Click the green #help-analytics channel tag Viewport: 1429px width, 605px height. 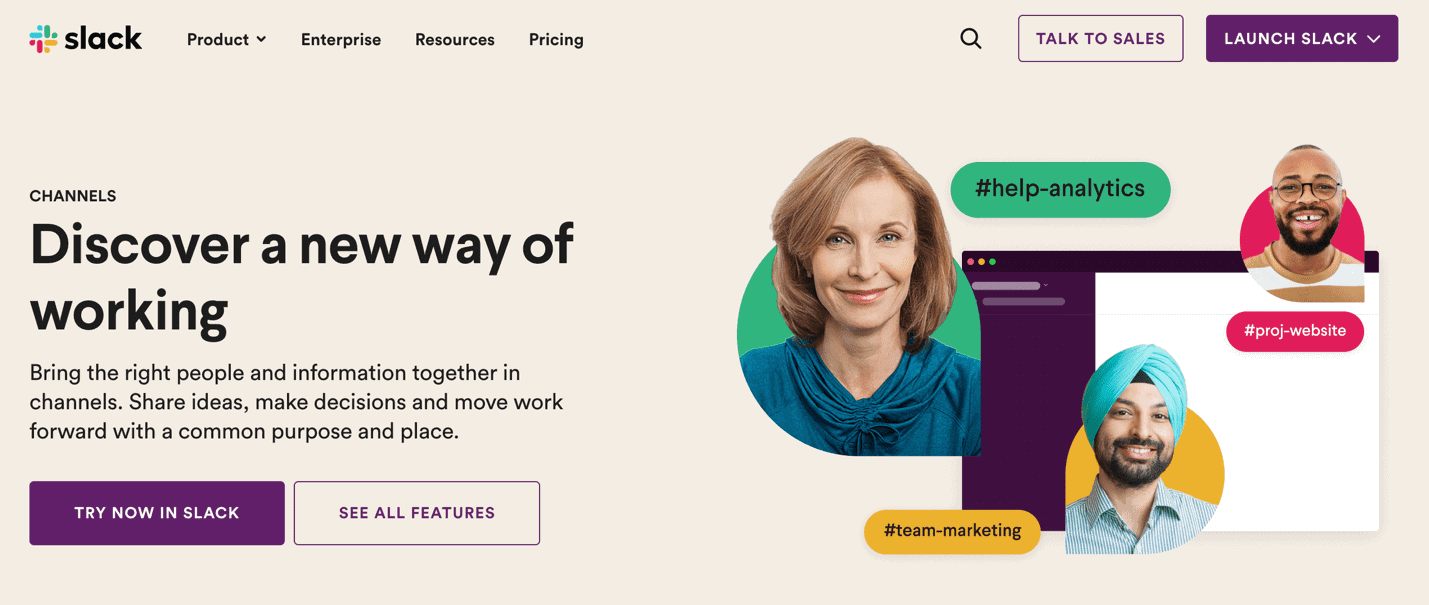click(x=1060, y=189)
